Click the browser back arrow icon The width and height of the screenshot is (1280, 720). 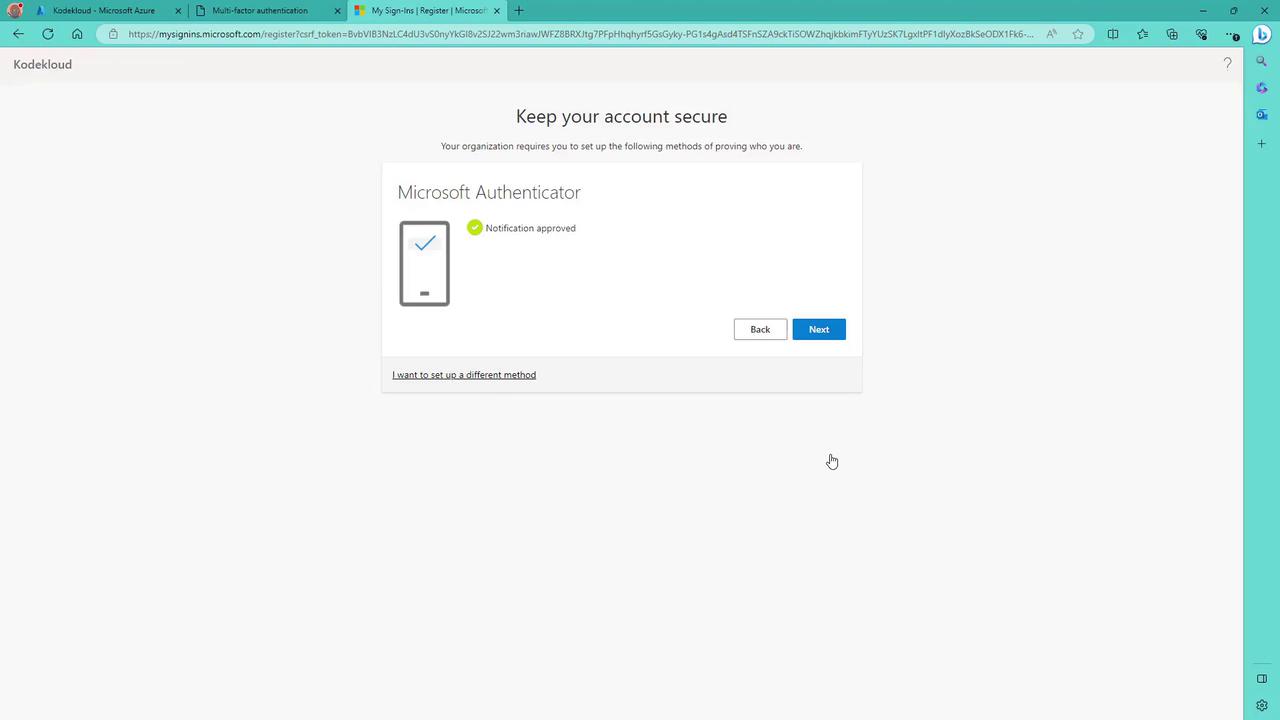tap(18, 34)
